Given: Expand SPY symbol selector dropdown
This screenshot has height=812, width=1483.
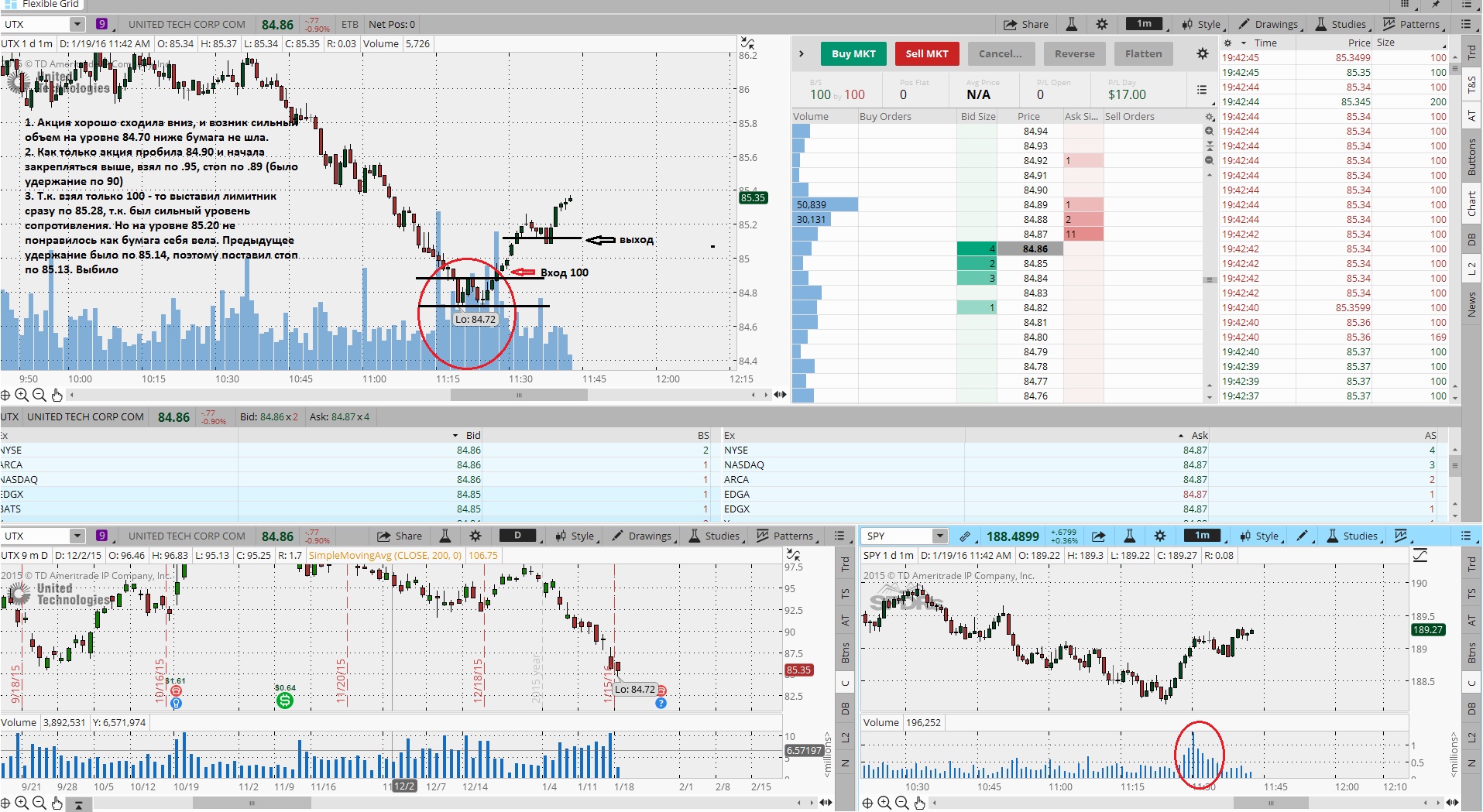Looking at the screenshot, I should pos(939,536).
